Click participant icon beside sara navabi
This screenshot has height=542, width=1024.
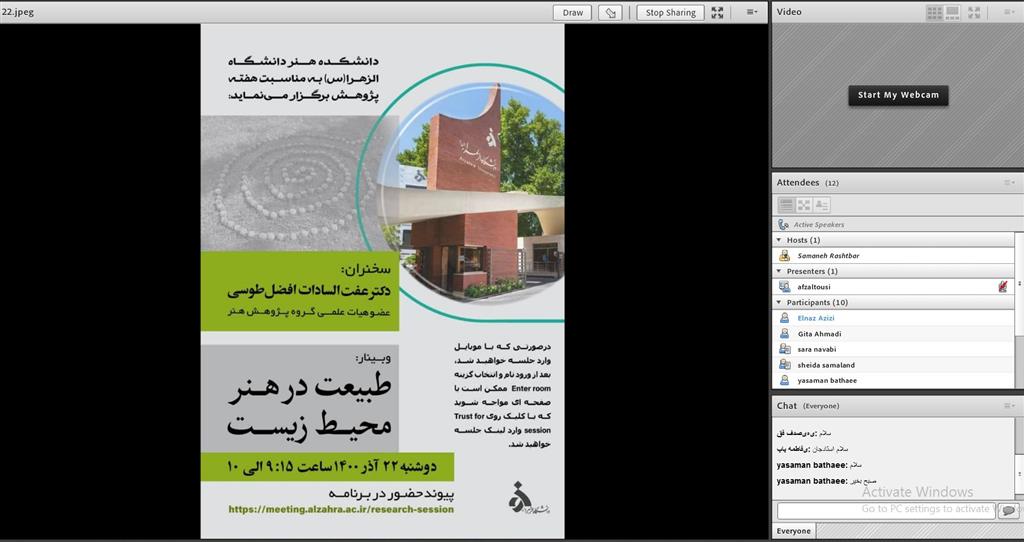(x=784, y=349)
